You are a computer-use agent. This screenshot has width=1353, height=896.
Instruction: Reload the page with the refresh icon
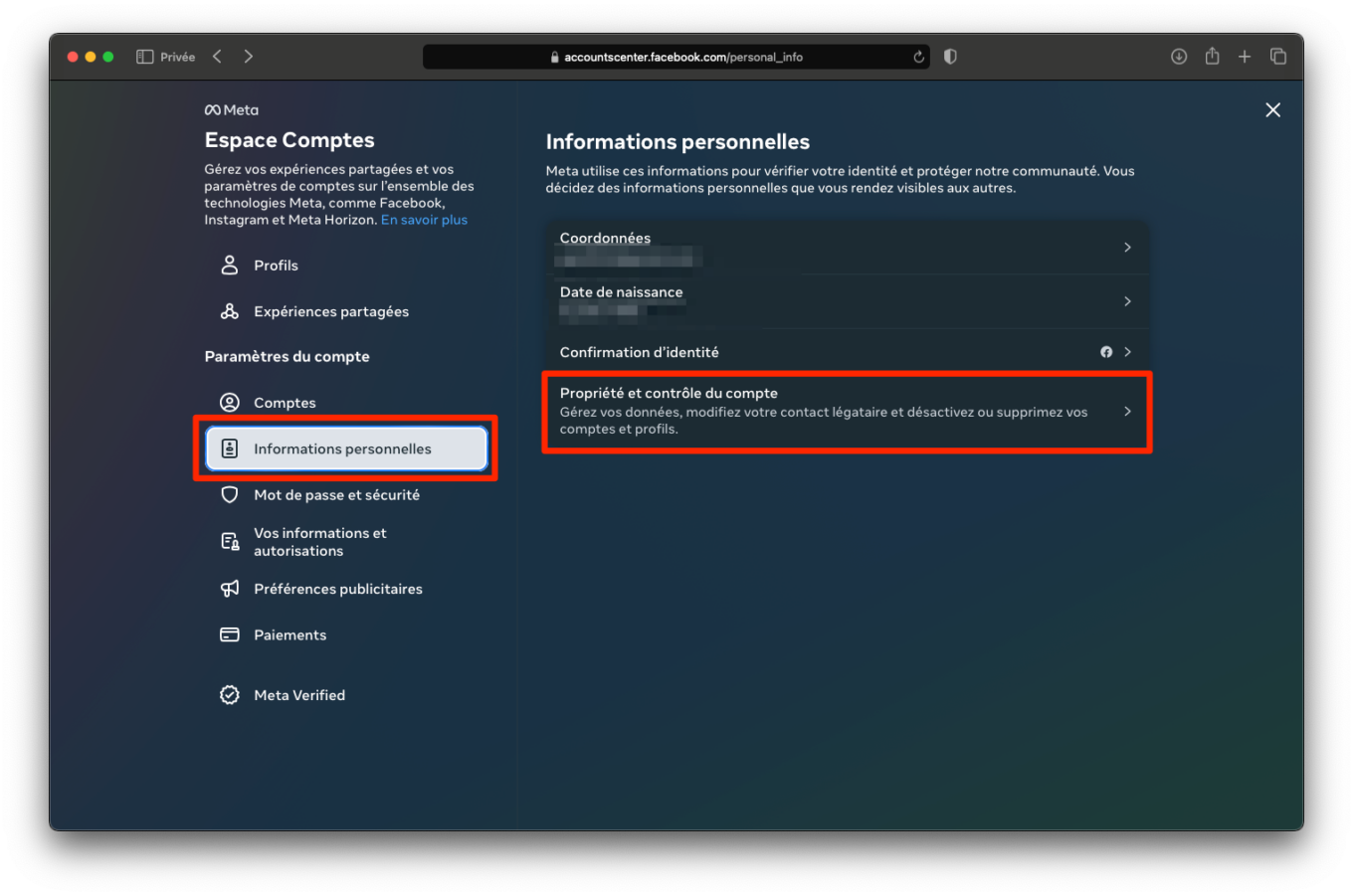pyautogui.click(x=918, y=57)
